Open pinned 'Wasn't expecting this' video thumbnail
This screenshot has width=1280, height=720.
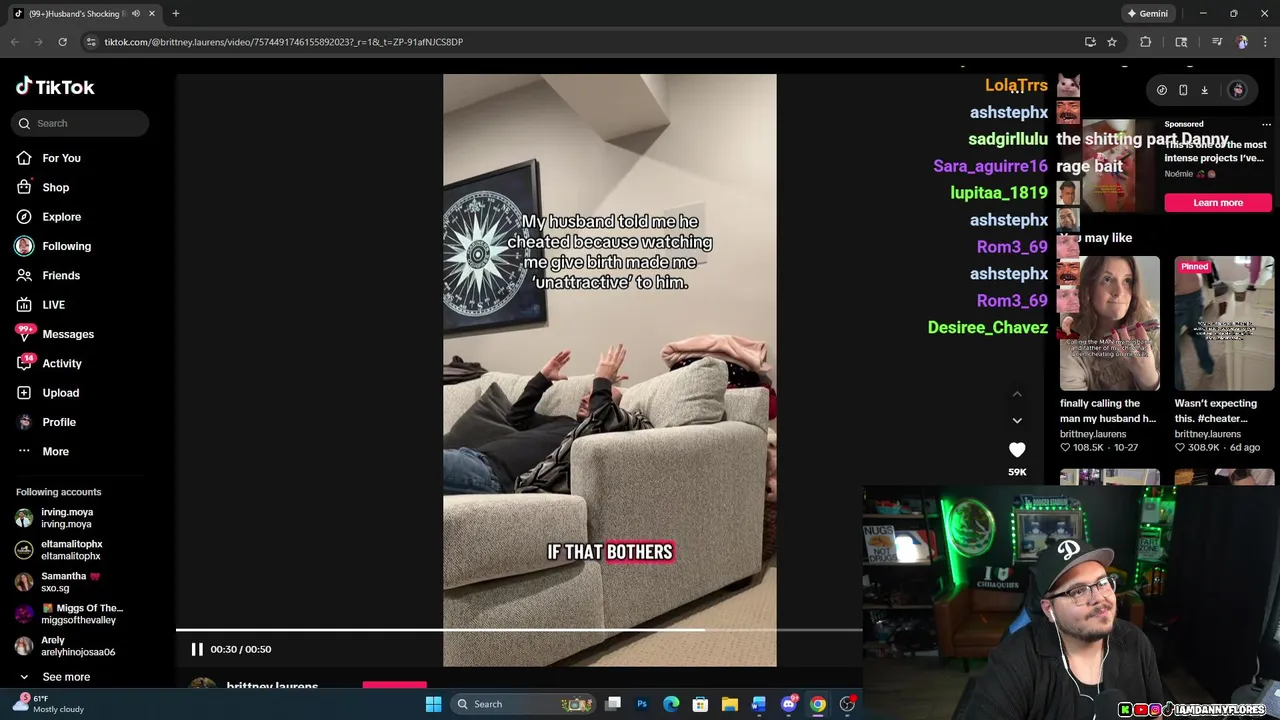tap(1224, 323)
